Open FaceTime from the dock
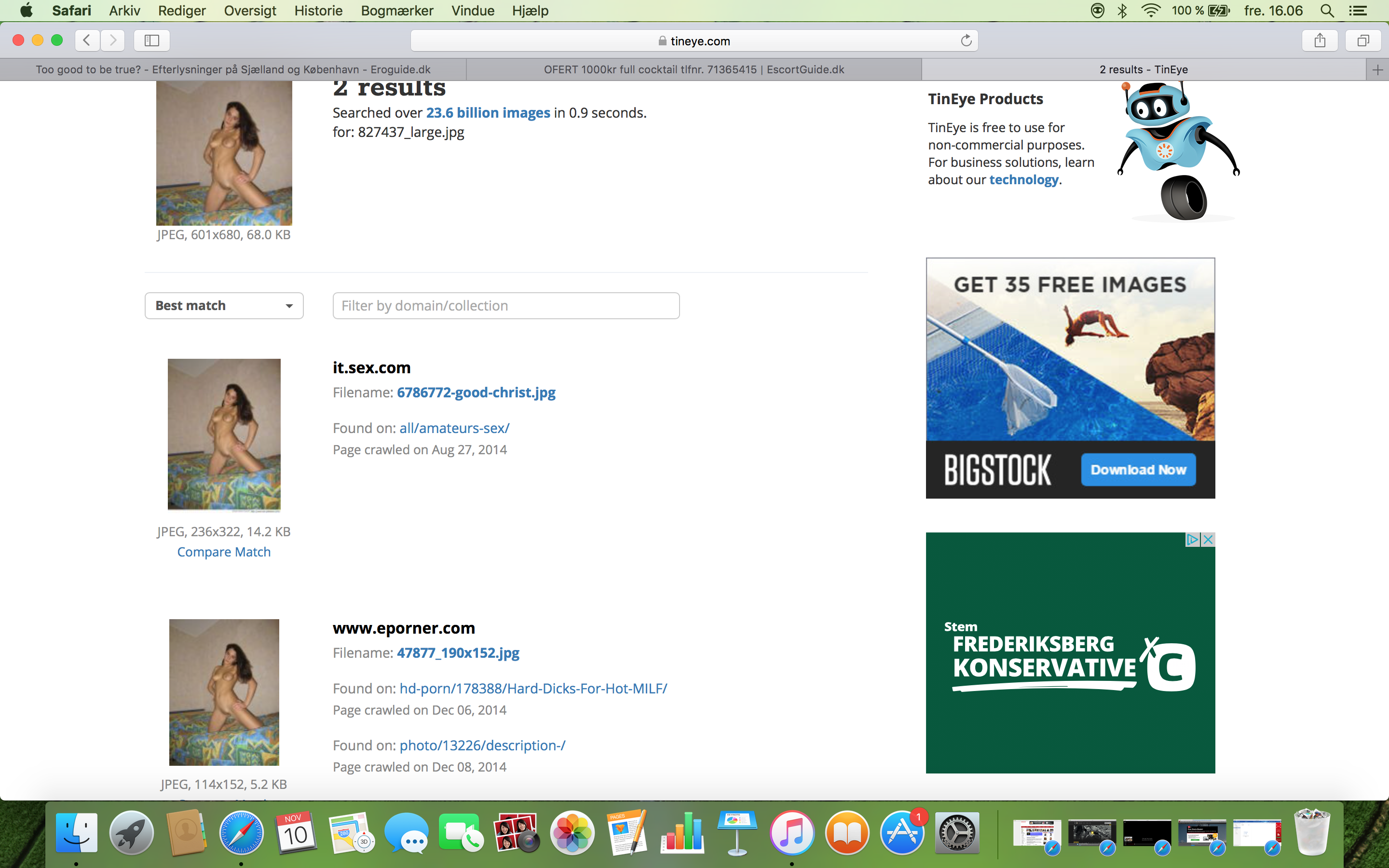 click(461, 832)
